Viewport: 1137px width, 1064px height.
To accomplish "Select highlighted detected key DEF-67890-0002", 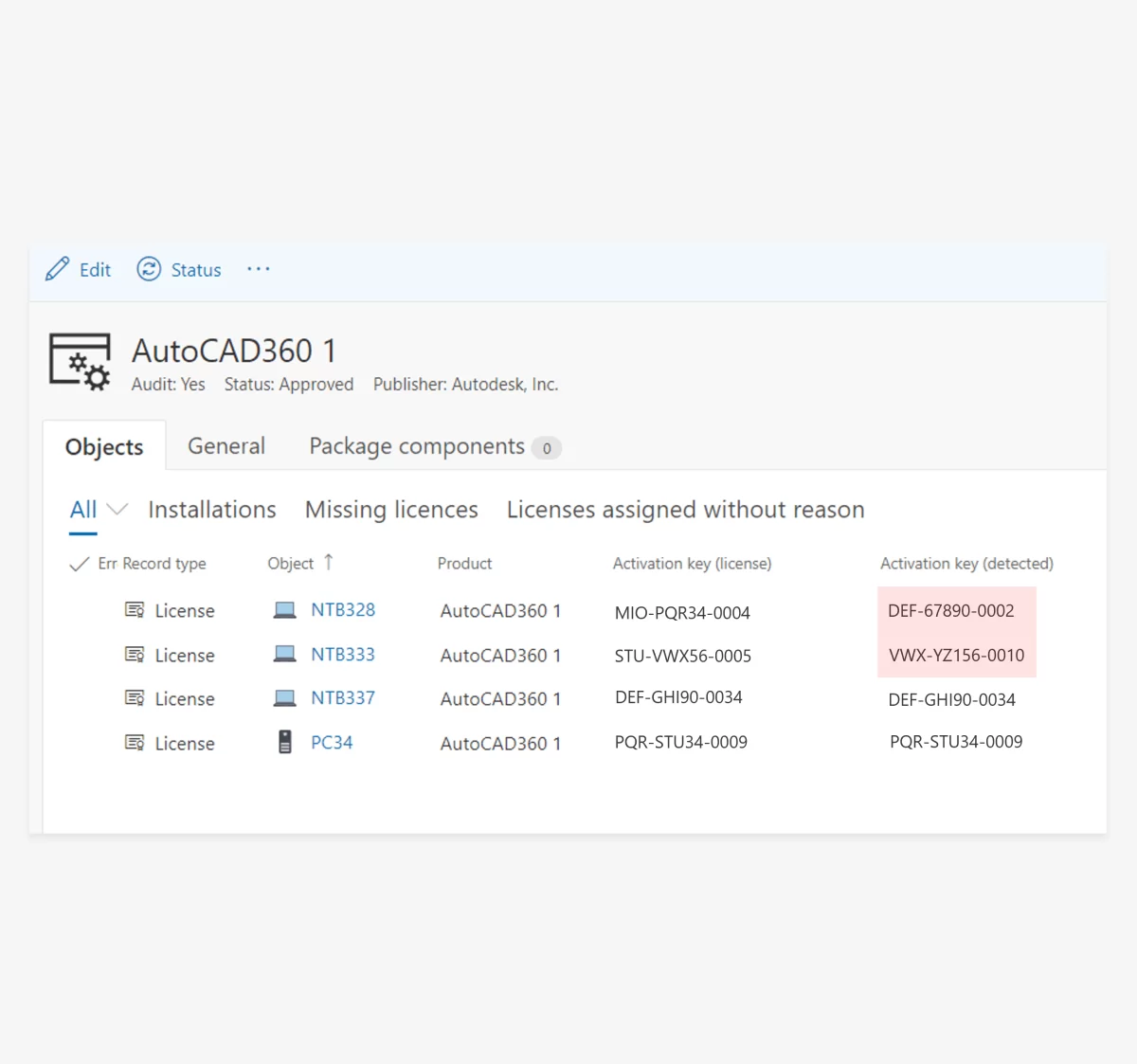I will (951, 611).
